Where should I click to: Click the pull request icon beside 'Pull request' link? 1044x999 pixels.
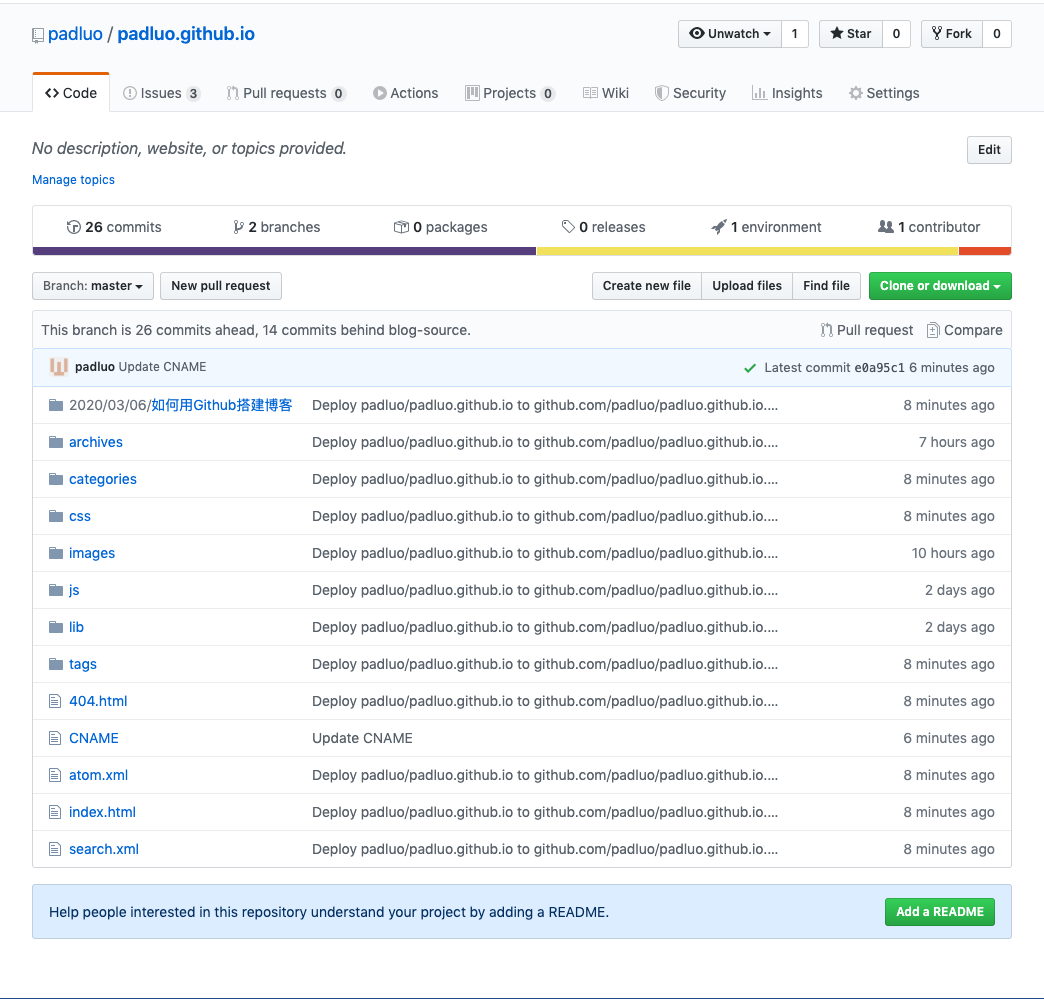[826, 330]
